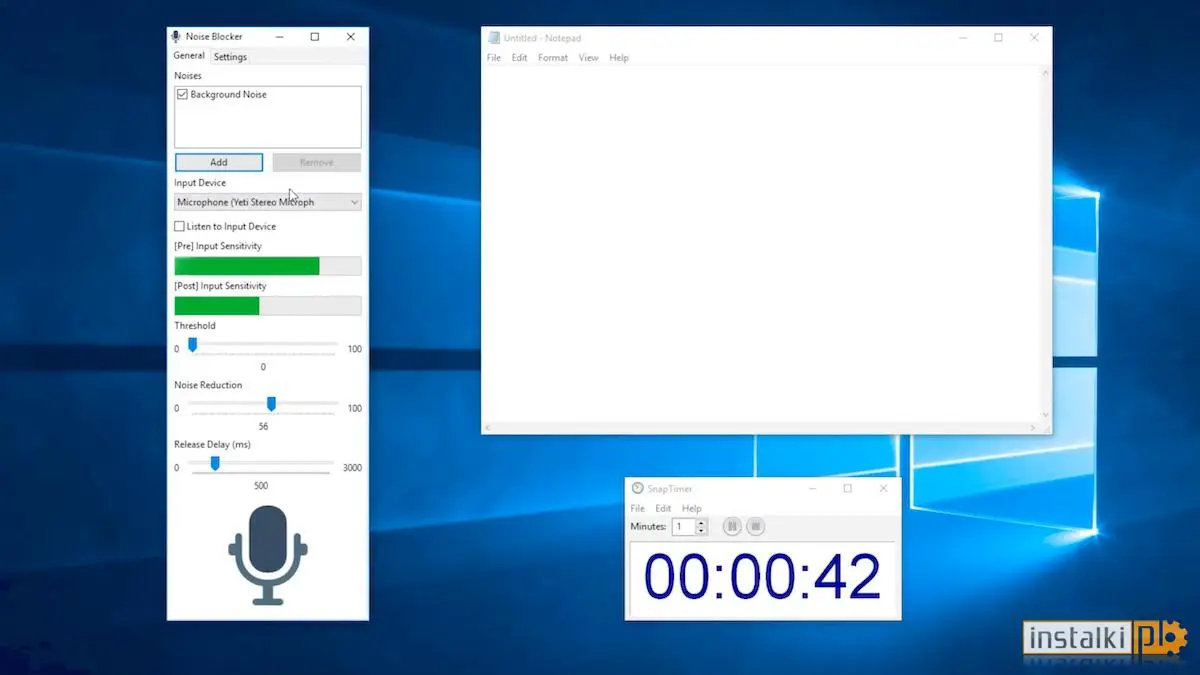Click the large microphone icon in Noise Blocker
The width and height of the screenshot is (1200, 675).
click(x=268, y=555)
